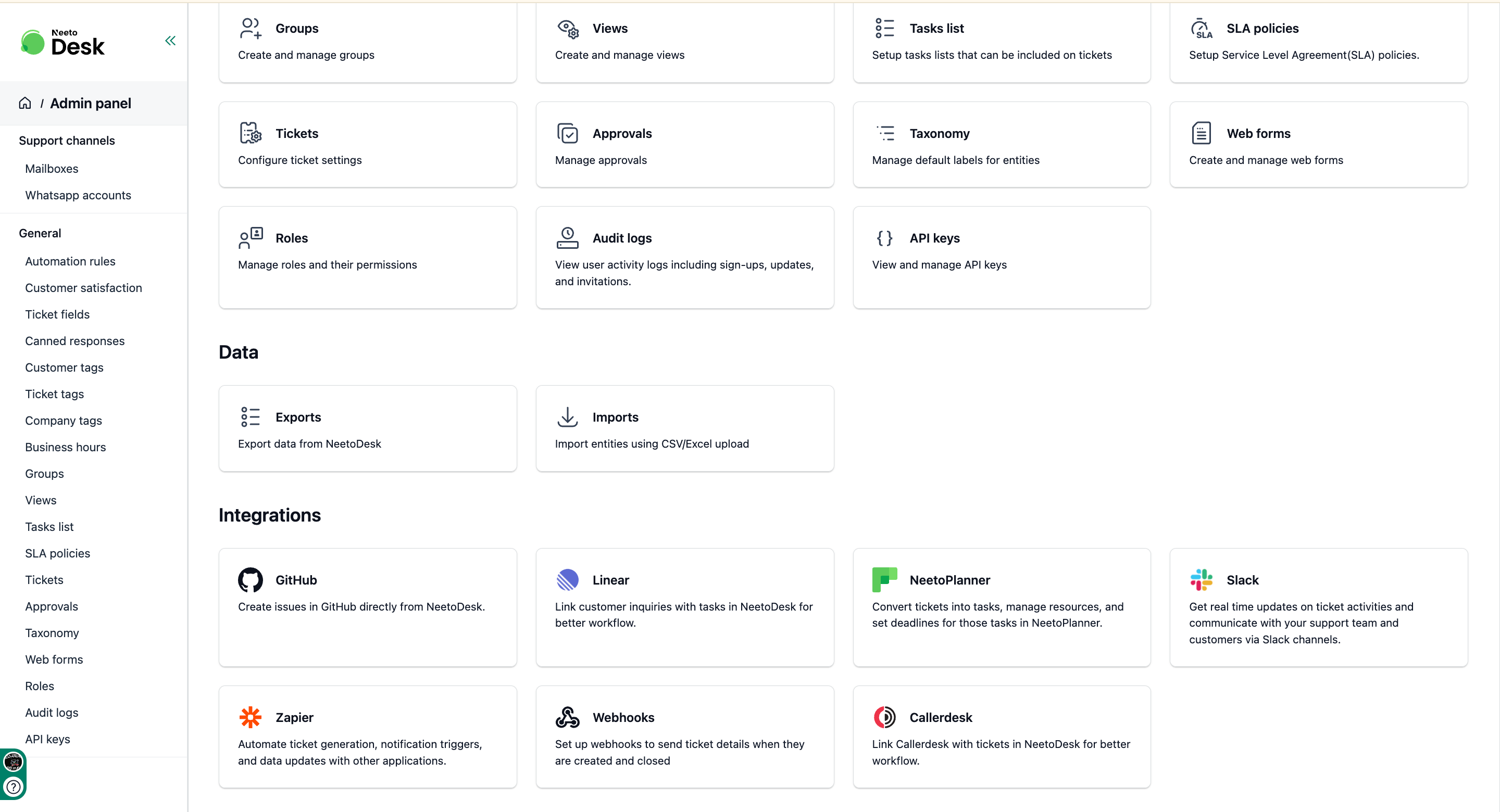Click the NeetoPlanner green logo

coord(884,580)
